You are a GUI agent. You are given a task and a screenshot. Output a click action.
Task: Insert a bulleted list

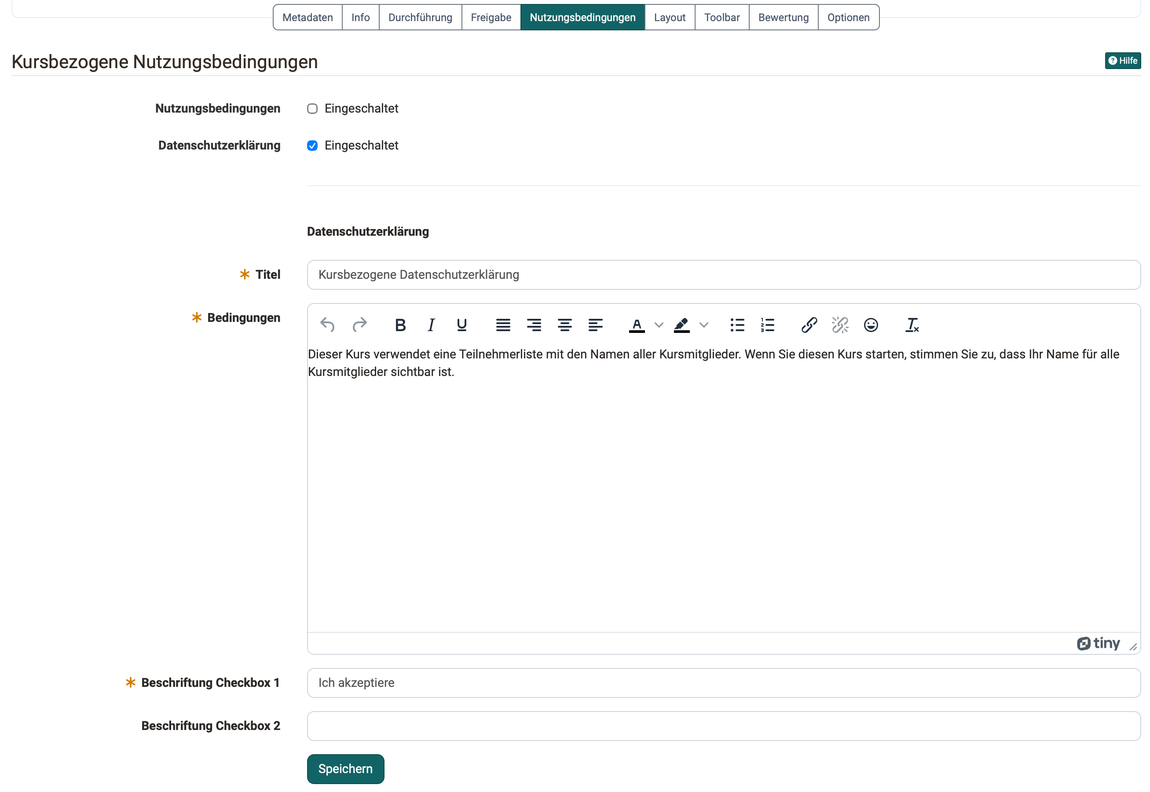coord(737,325)
